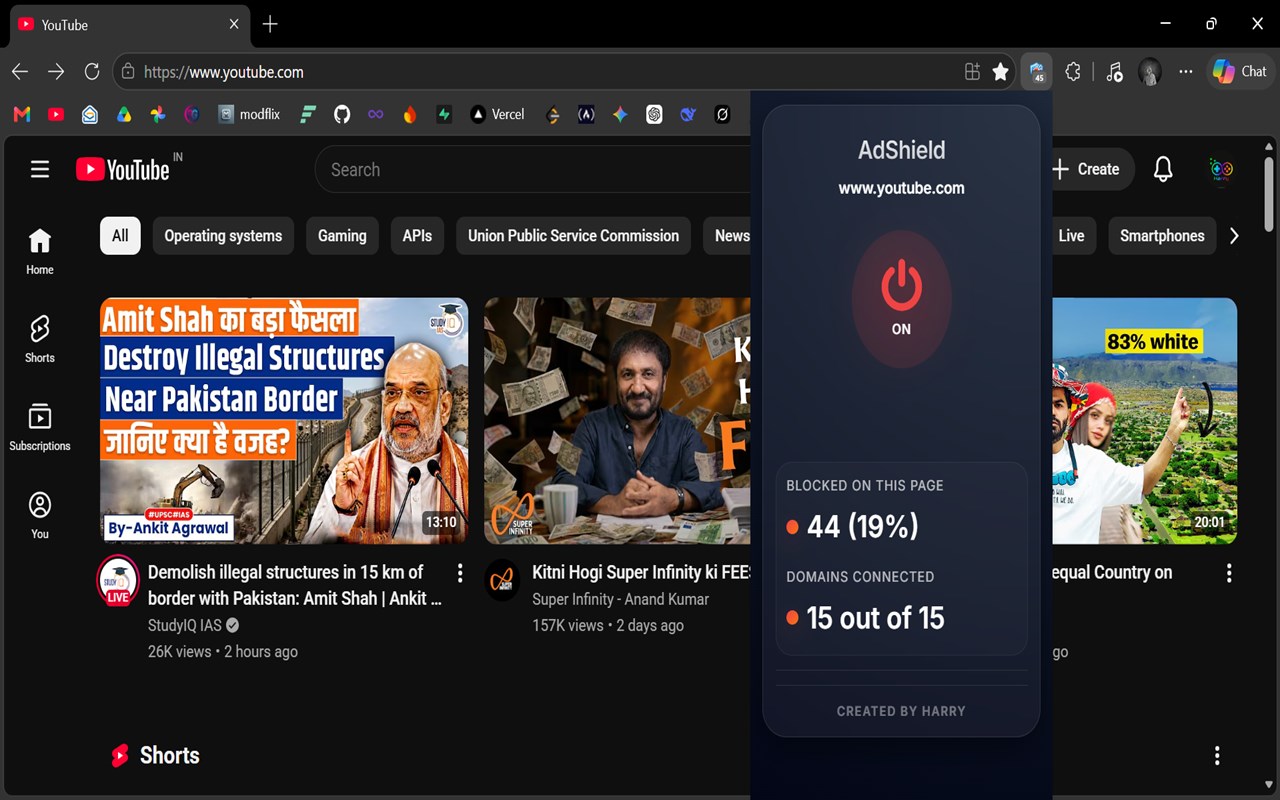Viewport: 1280px width, 800px height.
Task: Open a new browser tab
Action: (270, 24)
